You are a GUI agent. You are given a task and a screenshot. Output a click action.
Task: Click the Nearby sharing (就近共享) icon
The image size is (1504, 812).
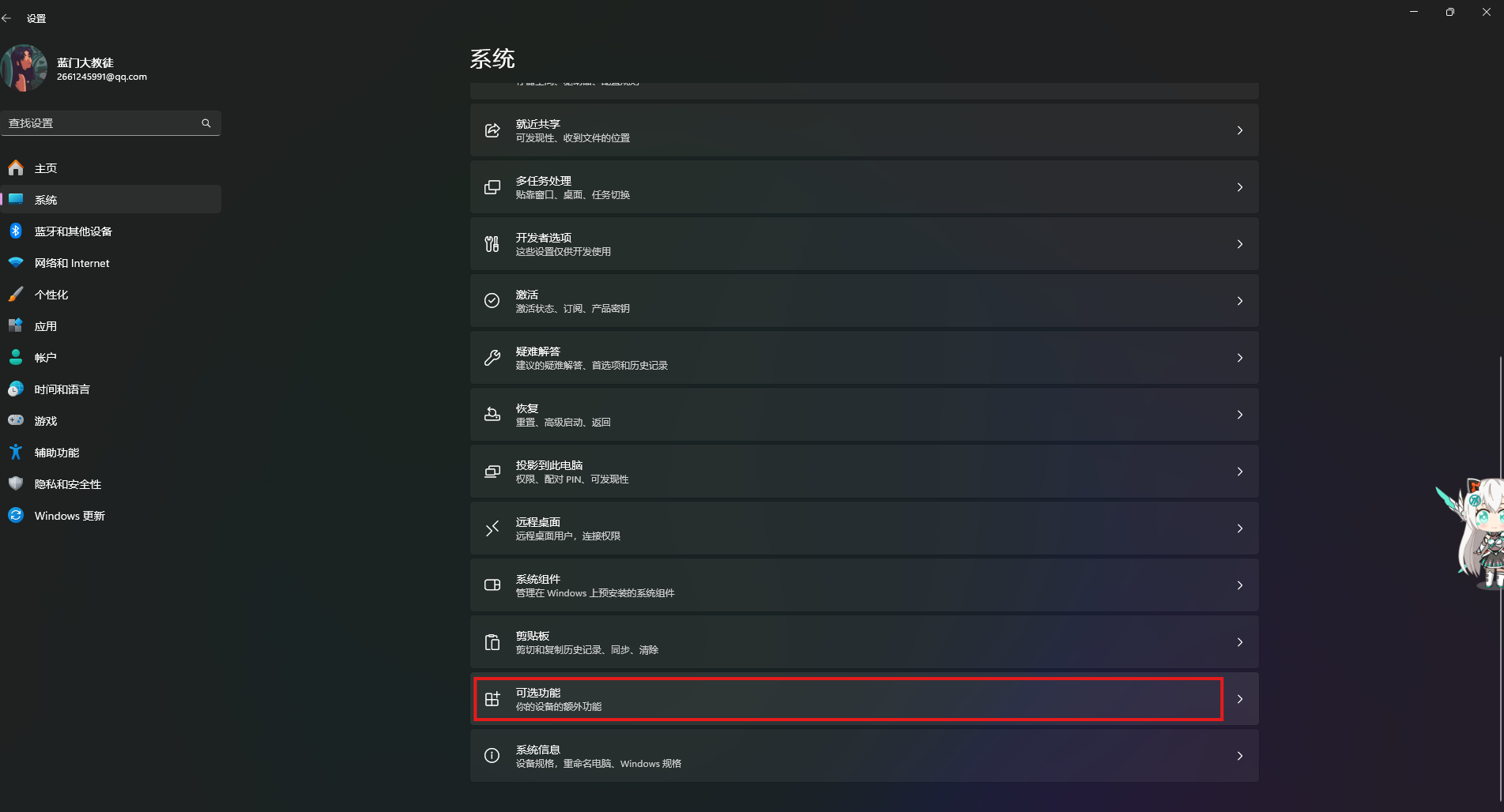point(492,130)
